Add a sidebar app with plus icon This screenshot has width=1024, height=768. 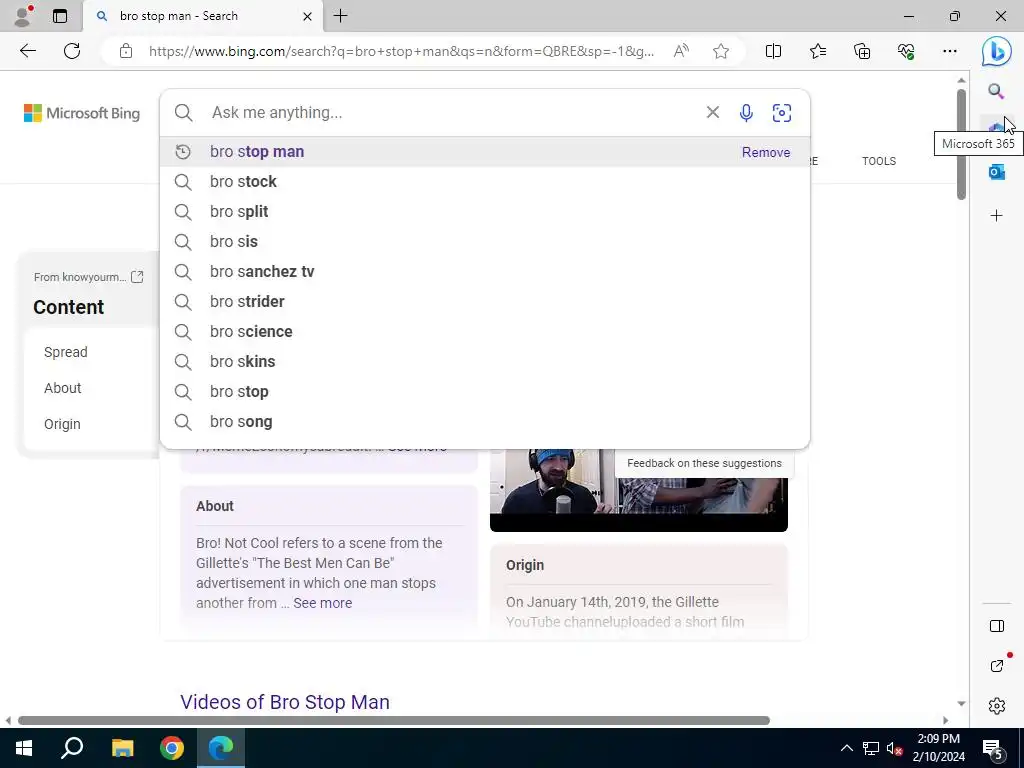tap(996, 216)
